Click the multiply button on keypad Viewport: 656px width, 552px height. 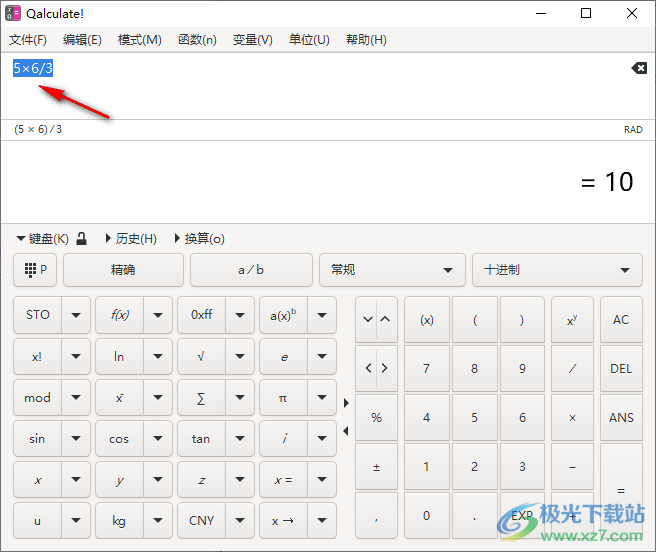[x=572, y=417]
